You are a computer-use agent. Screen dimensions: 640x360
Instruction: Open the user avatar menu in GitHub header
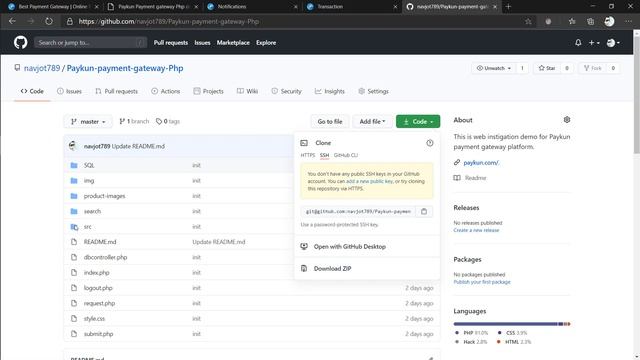click(x=613, y=42)
